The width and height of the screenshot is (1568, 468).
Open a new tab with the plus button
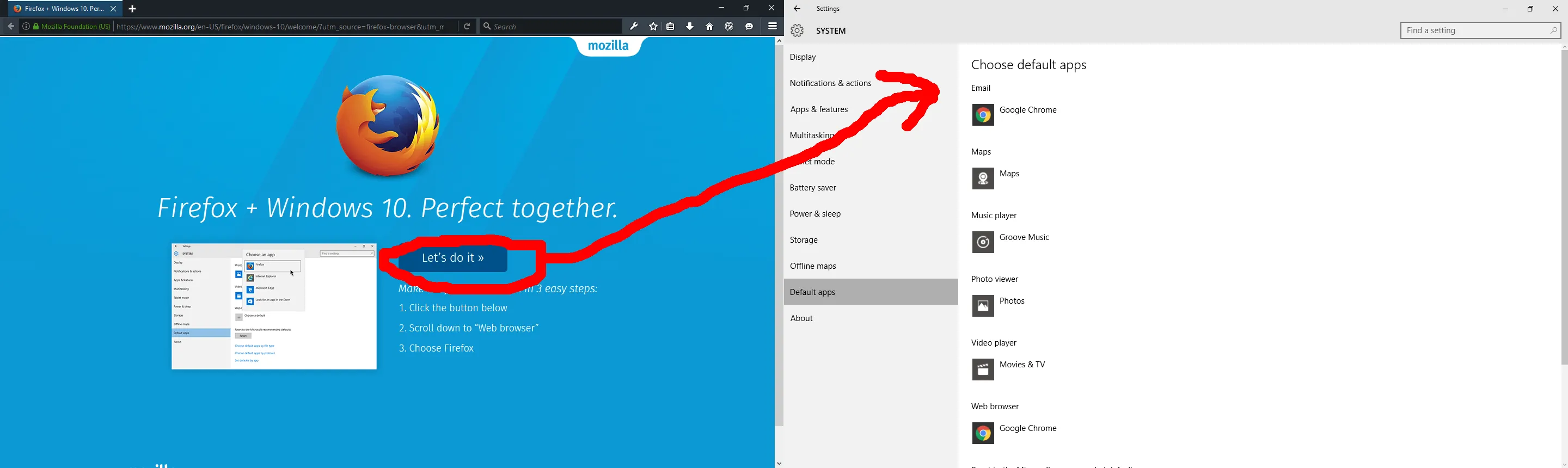click(133, 9)
